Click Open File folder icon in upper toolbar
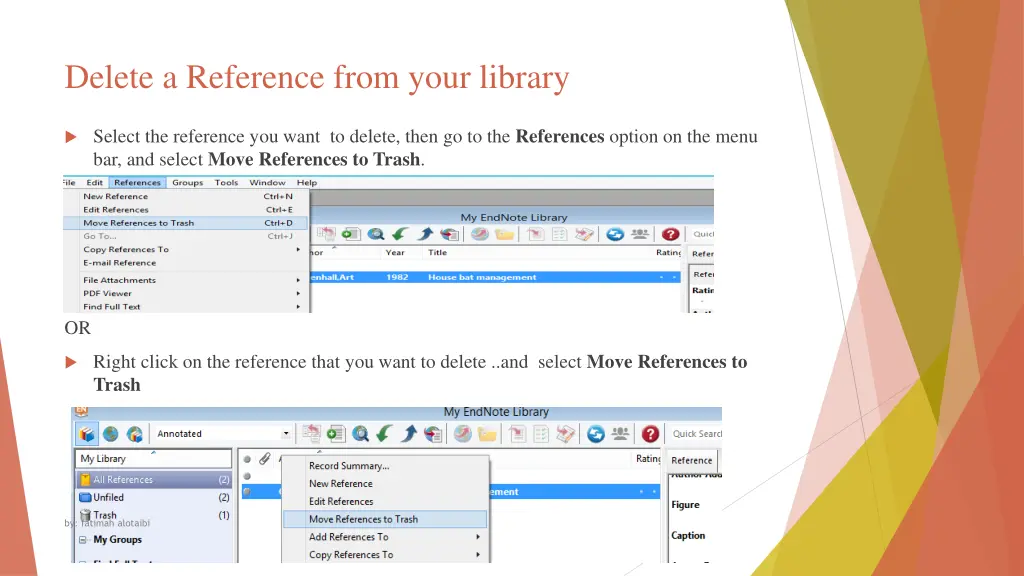Image resolution: width=1024 pixels, height=576 pixels. click(504, 234)
